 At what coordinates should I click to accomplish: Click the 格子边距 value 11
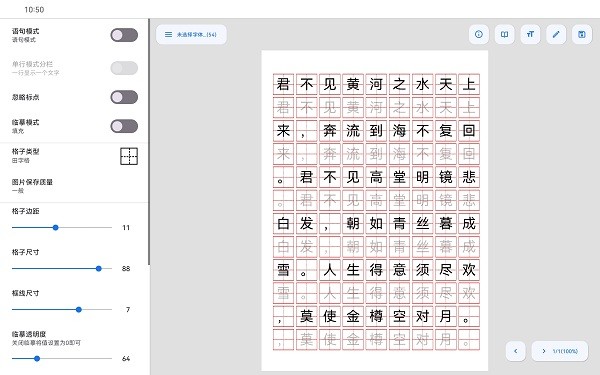click(x=126, y=228)
